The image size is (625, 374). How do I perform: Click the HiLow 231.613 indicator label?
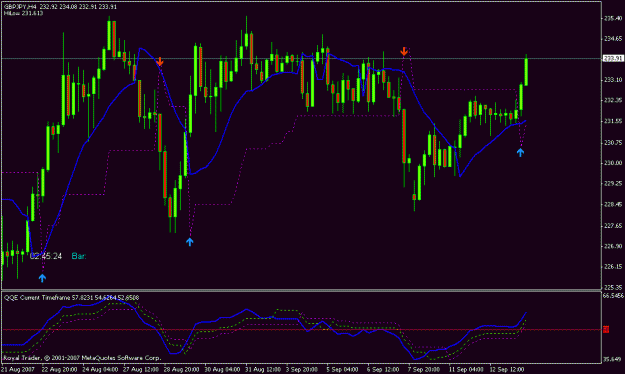tap(24, 13)
